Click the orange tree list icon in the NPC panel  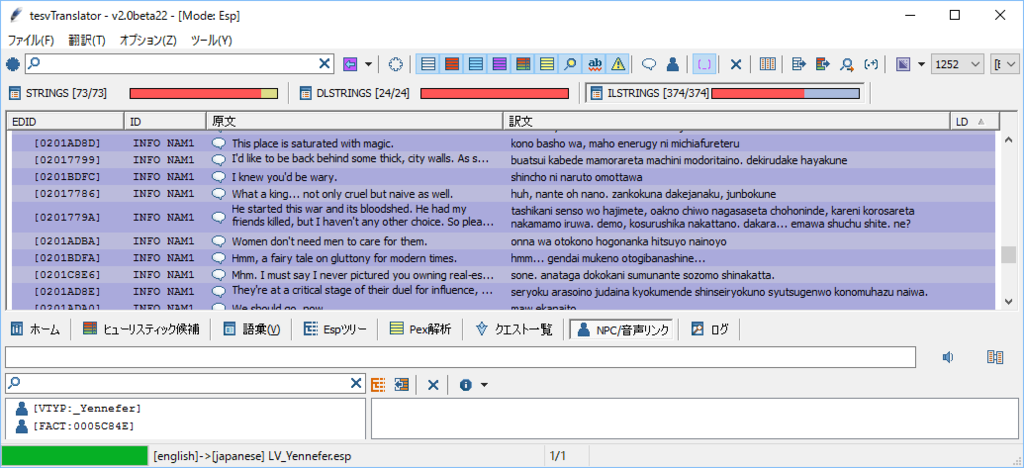tap(377, 384)
